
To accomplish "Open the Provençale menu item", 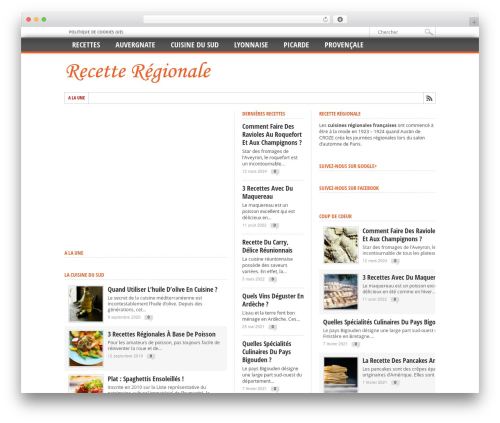I will (344, 45).
